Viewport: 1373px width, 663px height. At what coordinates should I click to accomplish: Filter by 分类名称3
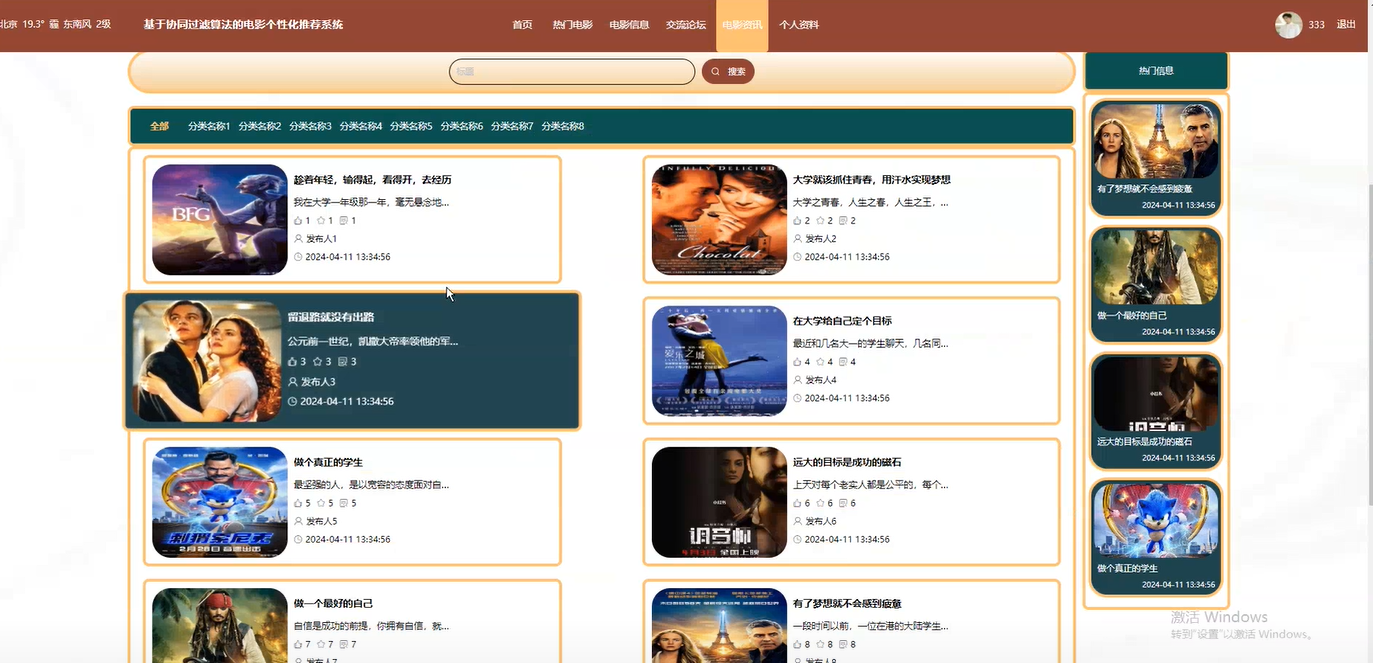(310, 126)
